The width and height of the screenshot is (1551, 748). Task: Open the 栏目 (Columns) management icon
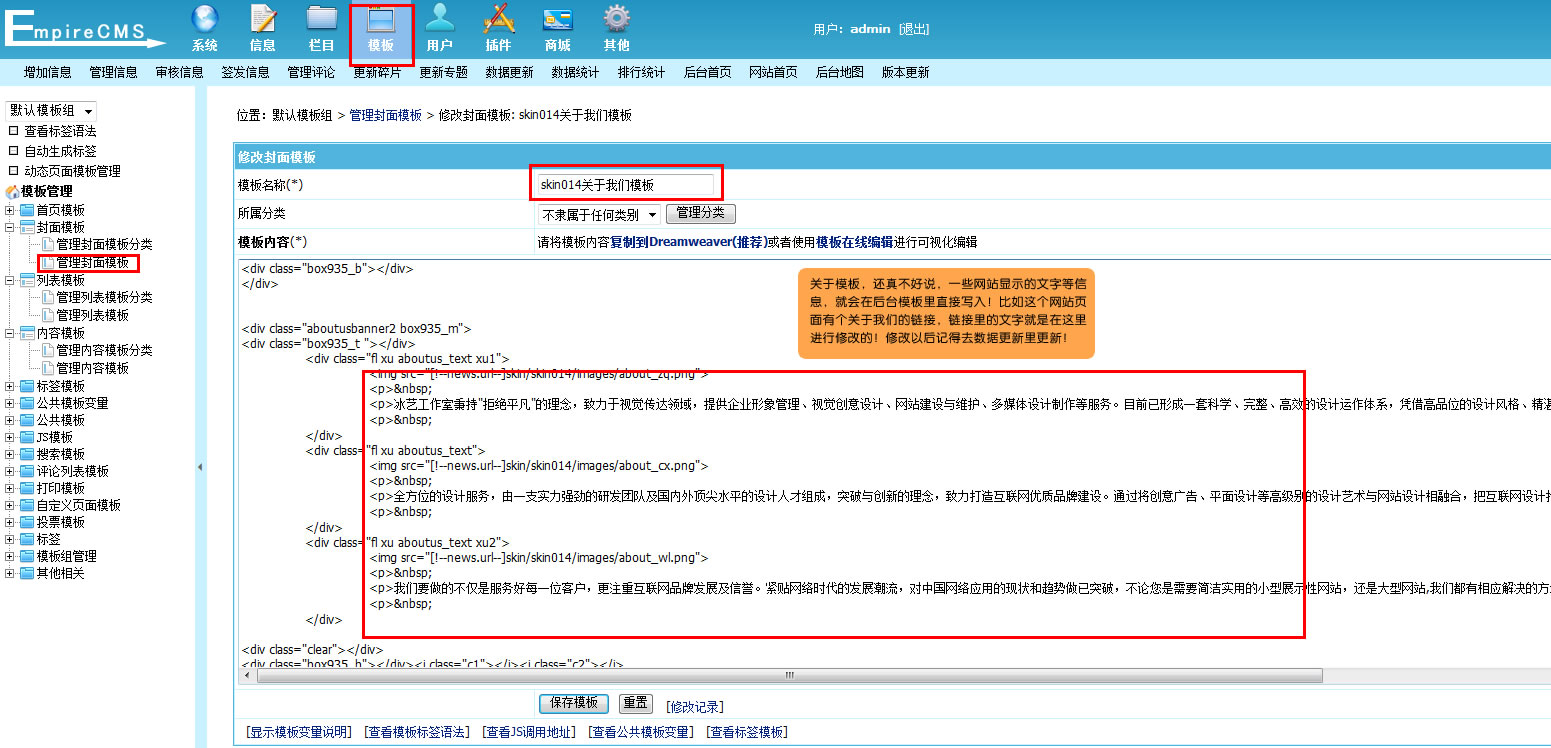(x=321, y=27)
